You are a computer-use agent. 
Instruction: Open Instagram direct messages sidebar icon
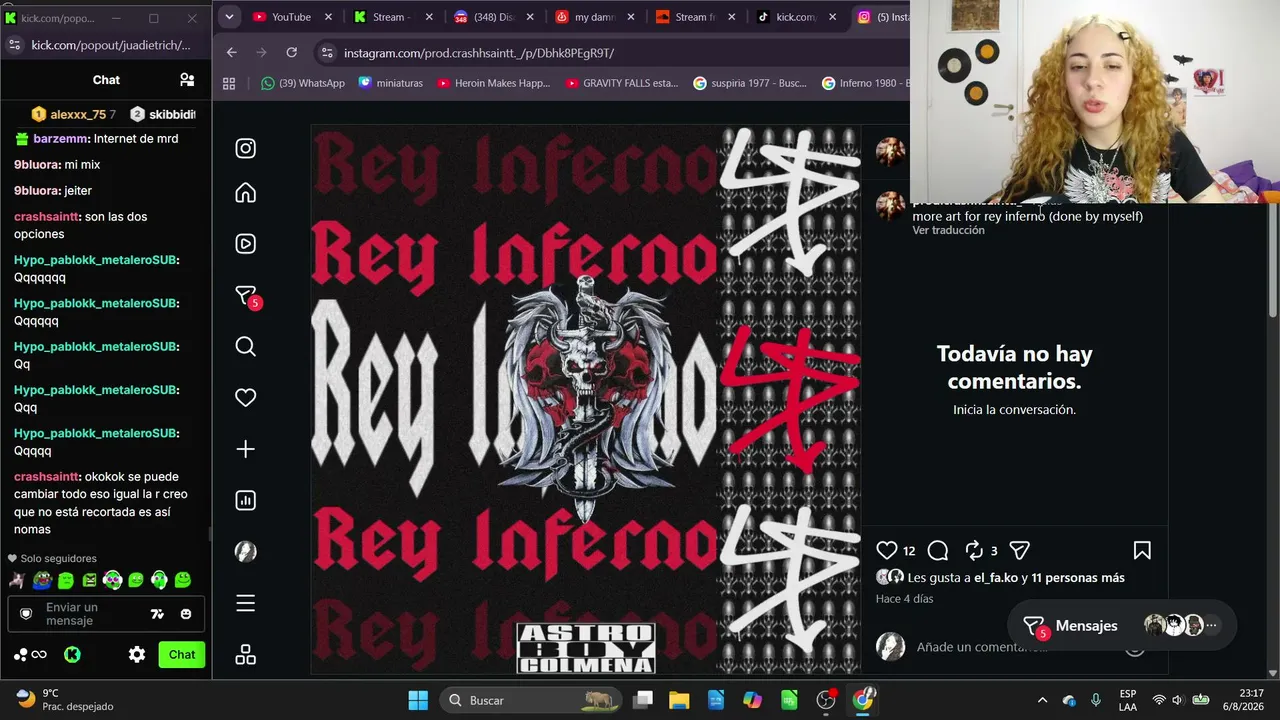[x=246, y=296]
